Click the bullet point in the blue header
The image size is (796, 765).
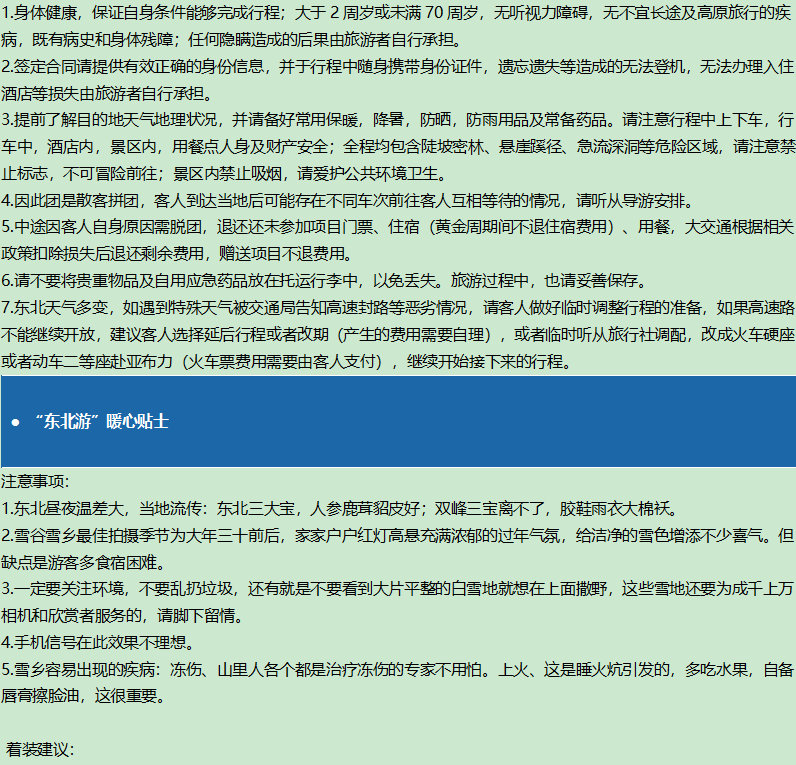15,422
